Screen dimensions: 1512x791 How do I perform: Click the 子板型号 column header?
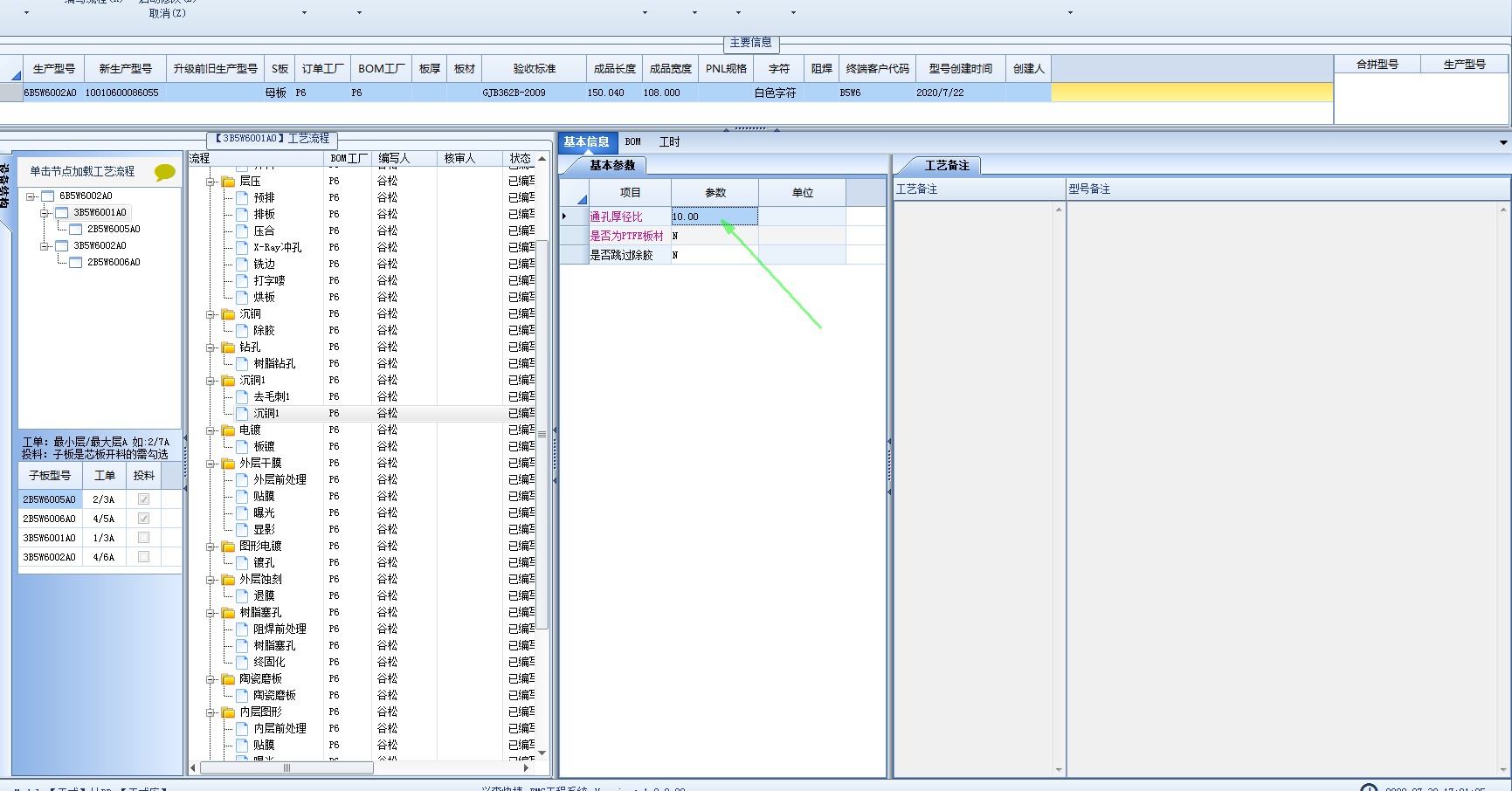point(50,476)
